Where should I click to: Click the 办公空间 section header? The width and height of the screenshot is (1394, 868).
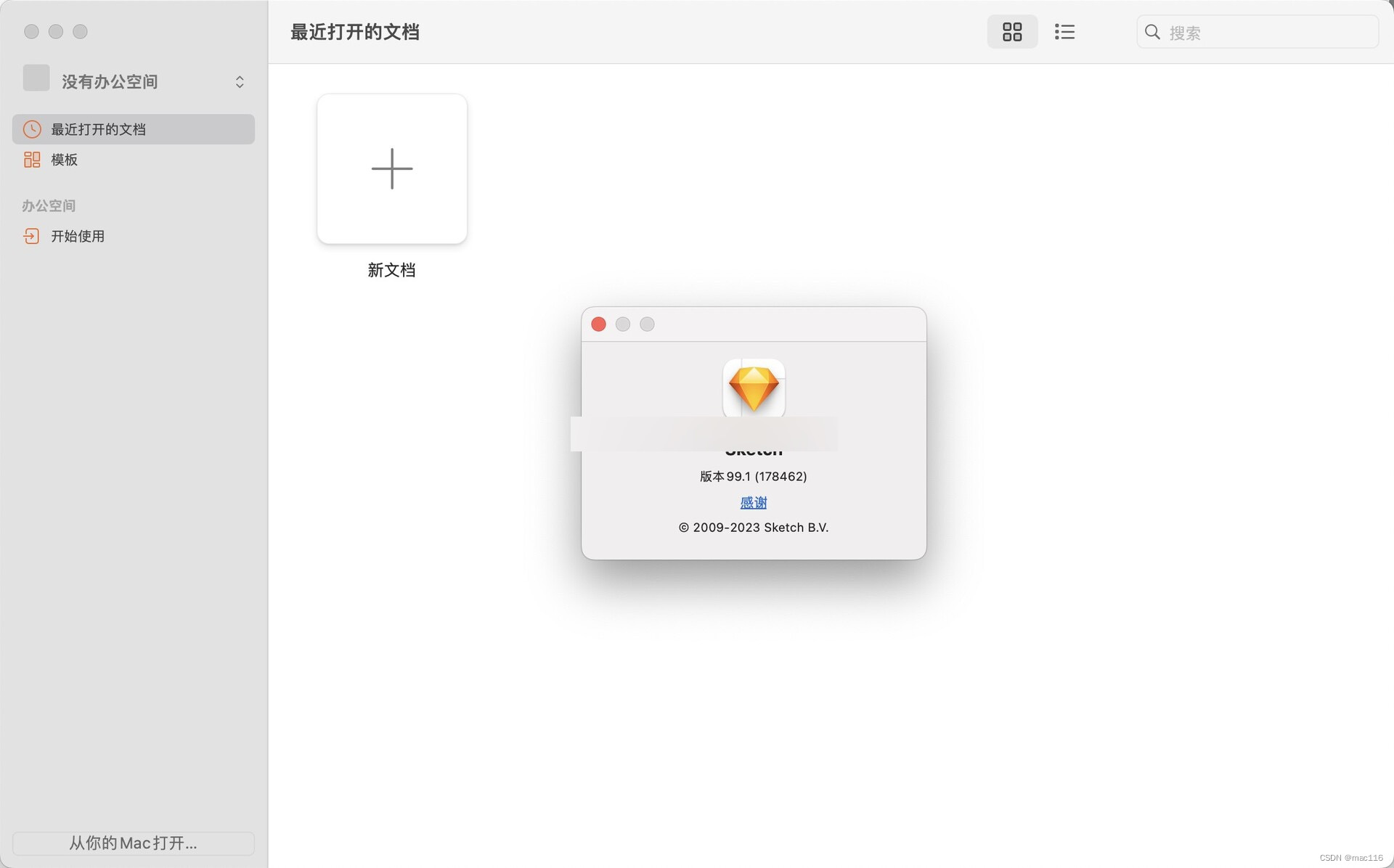point(49,206)
